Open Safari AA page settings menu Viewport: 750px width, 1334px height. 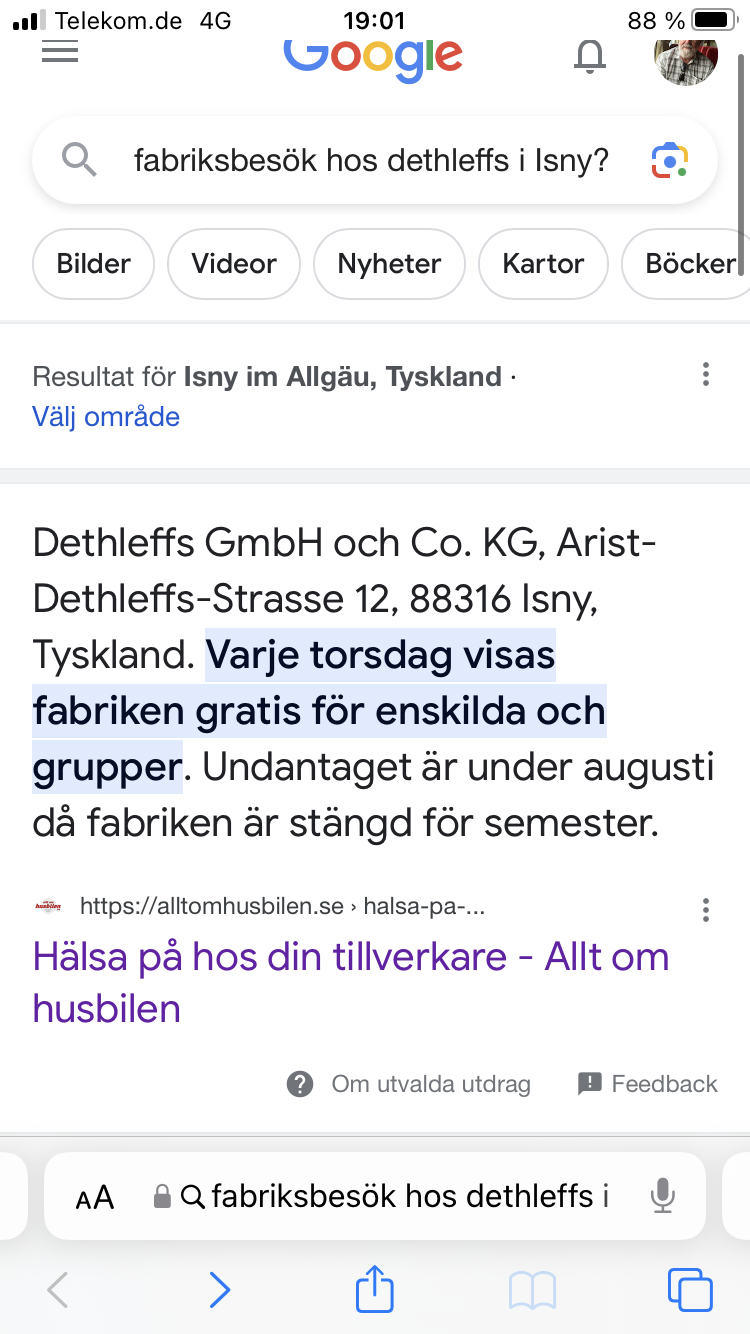95,1197
